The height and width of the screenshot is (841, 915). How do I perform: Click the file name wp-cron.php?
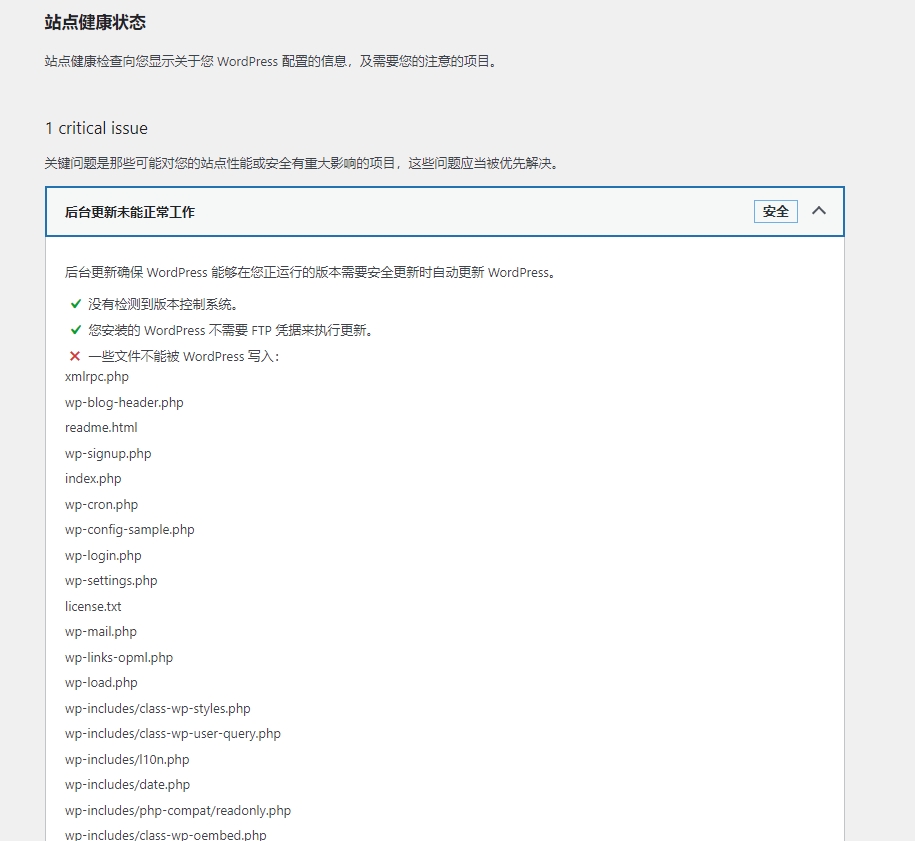click(102, 504)
